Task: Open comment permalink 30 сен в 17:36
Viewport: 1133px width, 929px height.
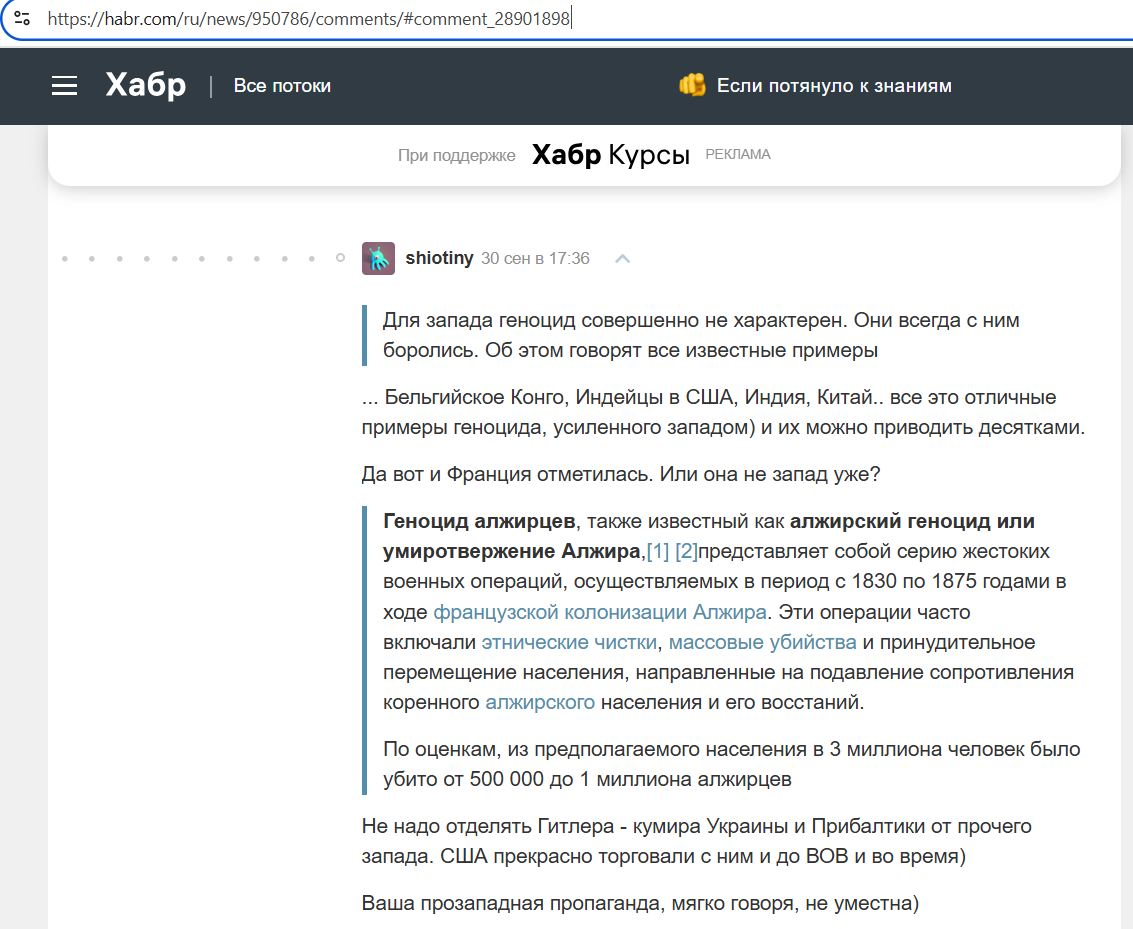Action: coord(535,258)
